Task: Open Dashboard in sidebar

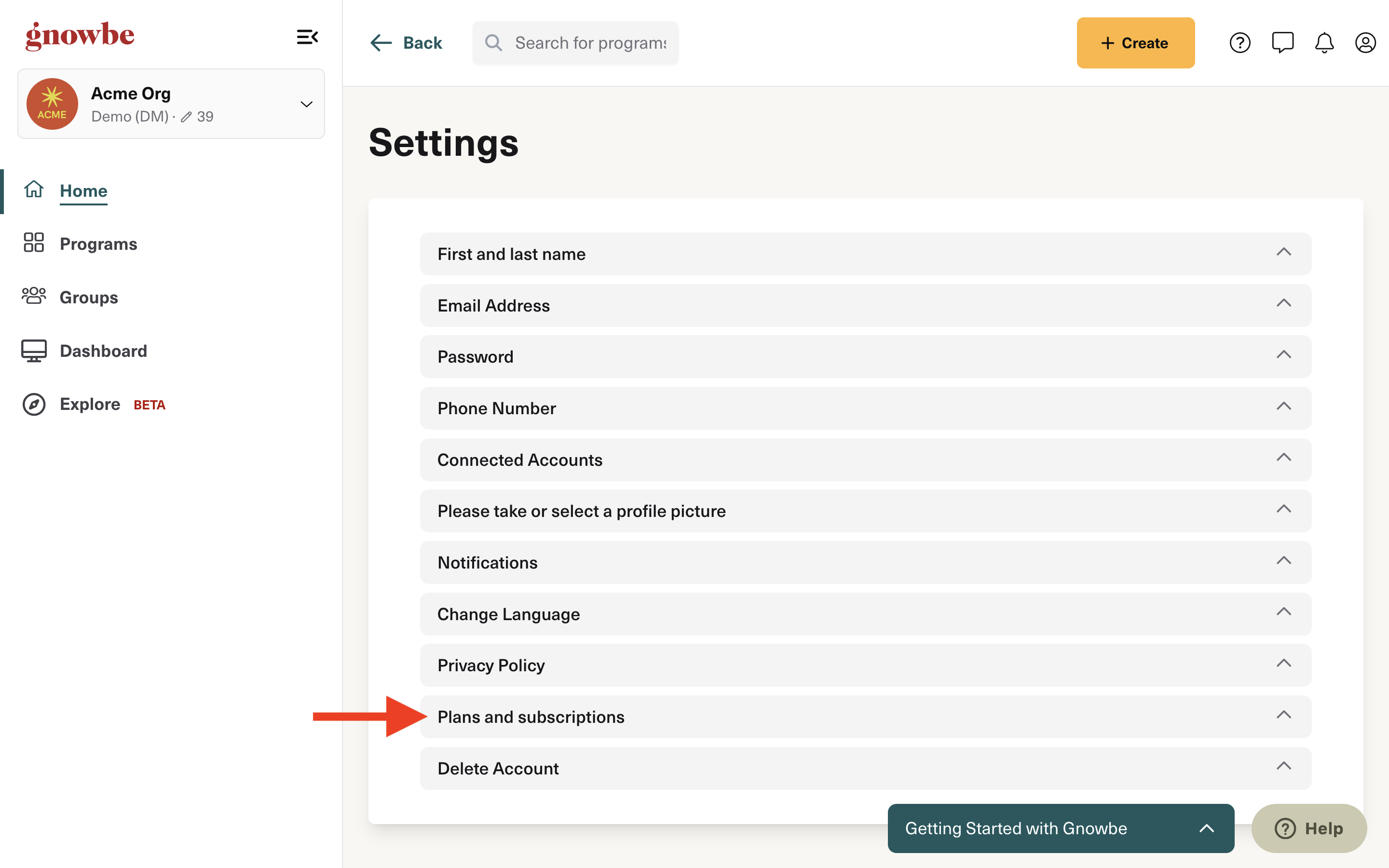Action: pos(103,351)
